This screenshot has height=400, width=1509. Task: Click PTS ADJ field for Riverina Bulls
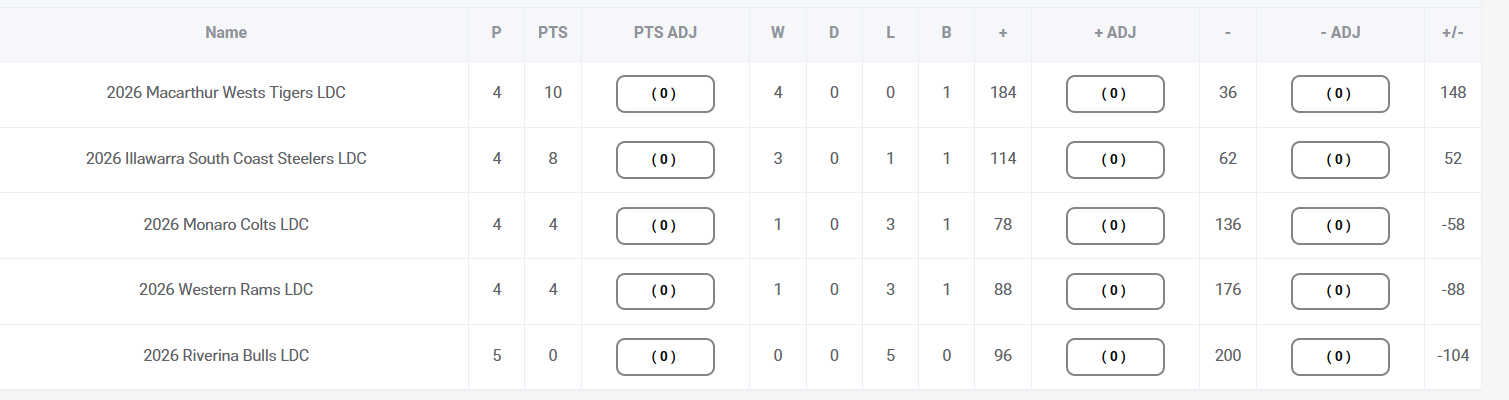(x=665, y=356)
